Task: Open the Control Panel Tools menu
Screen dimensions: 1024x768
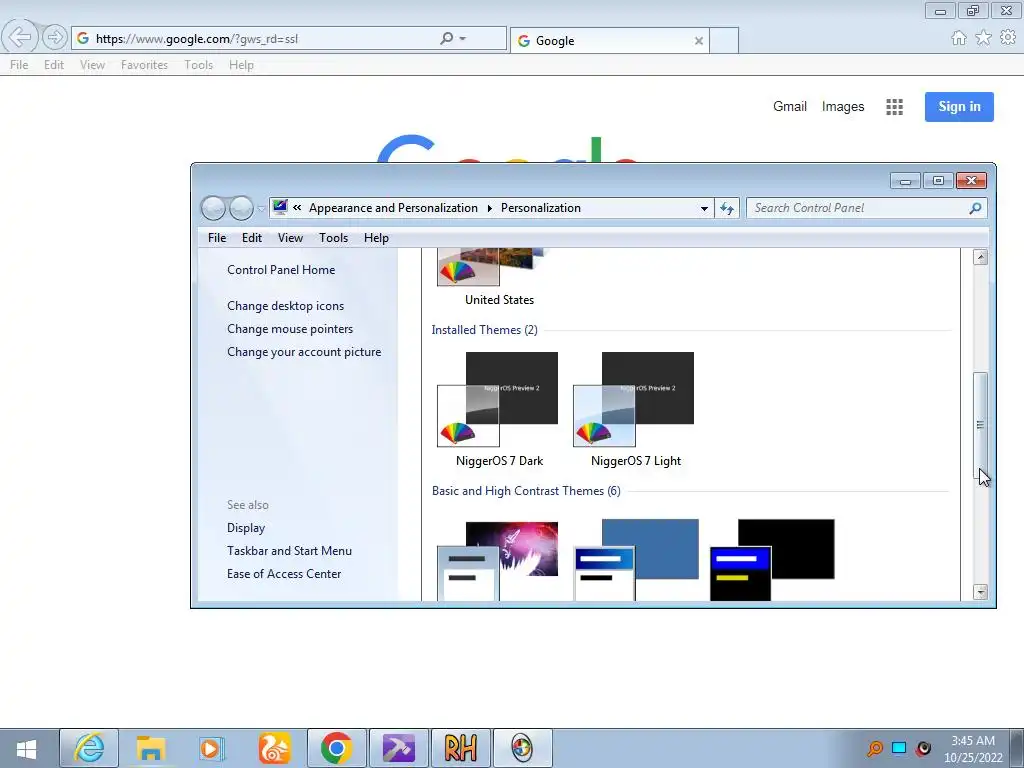Action: (333, 238)
